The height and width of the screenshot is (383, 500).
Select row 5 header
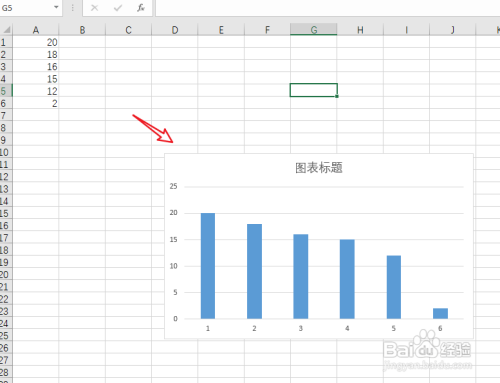pos(6,91)
